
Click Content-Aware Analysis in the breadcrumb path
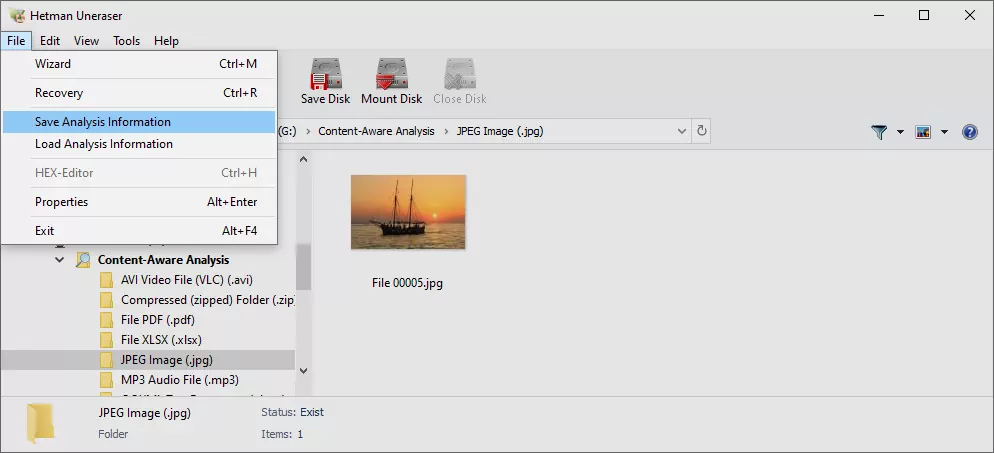(376, 131)
